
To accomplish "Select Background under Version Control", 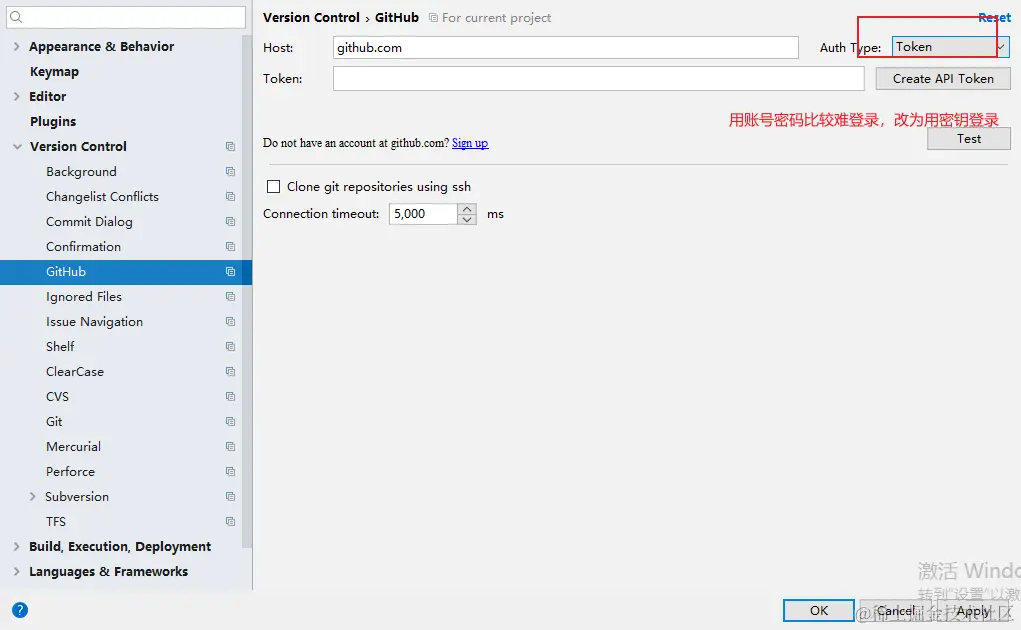I will click(x=81, y=172).
